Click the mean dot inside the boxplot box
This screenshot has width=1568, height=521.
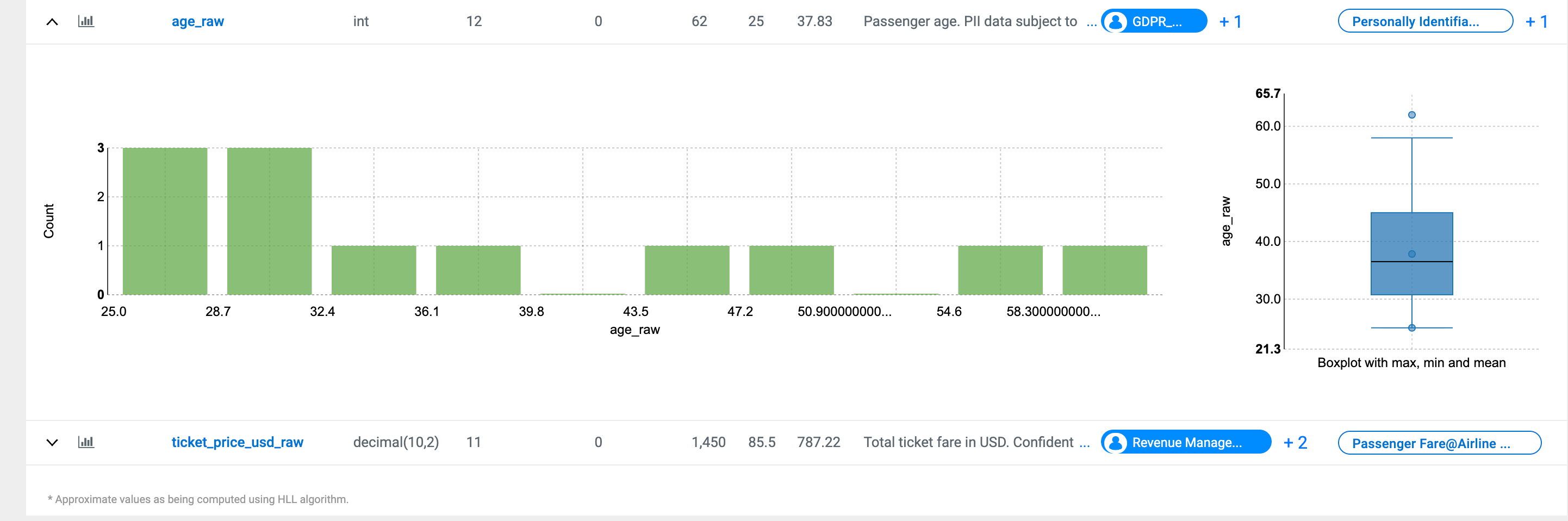click(1411, 254)
